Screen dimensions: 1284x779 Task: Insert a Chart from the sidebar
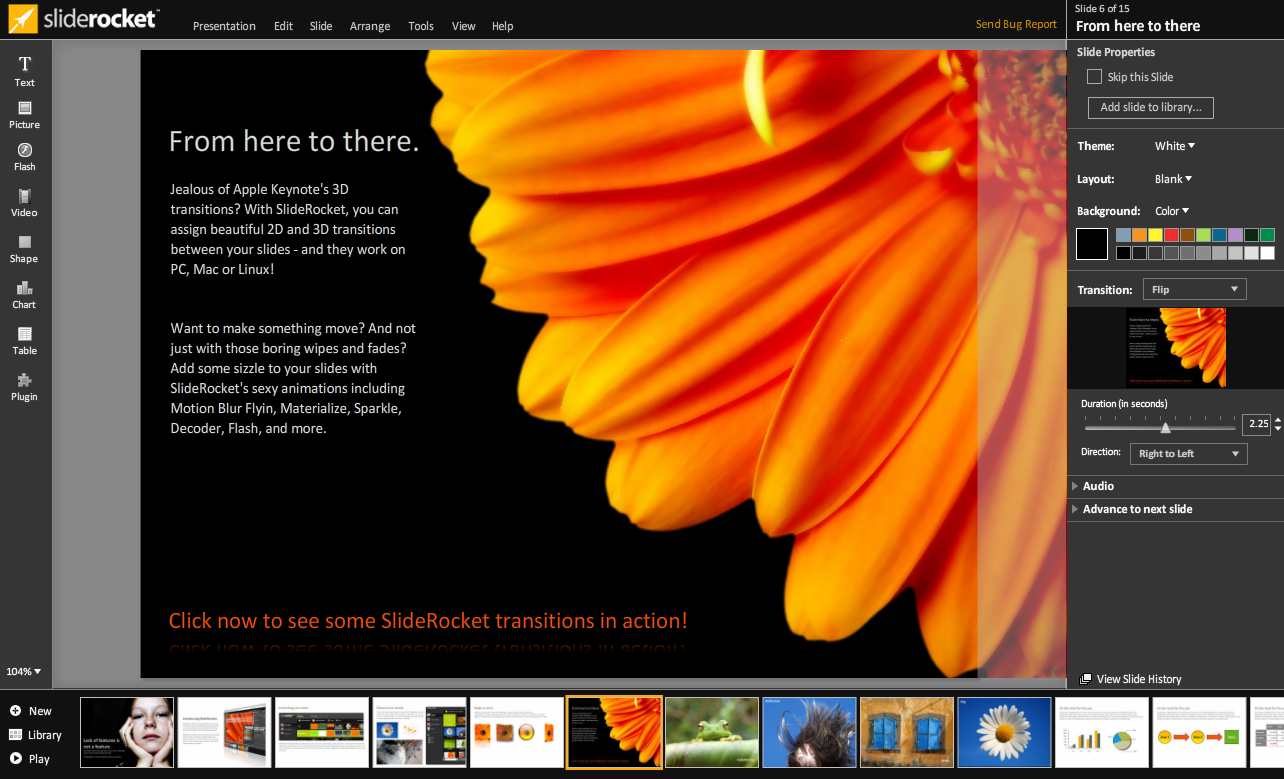(25, 294)
